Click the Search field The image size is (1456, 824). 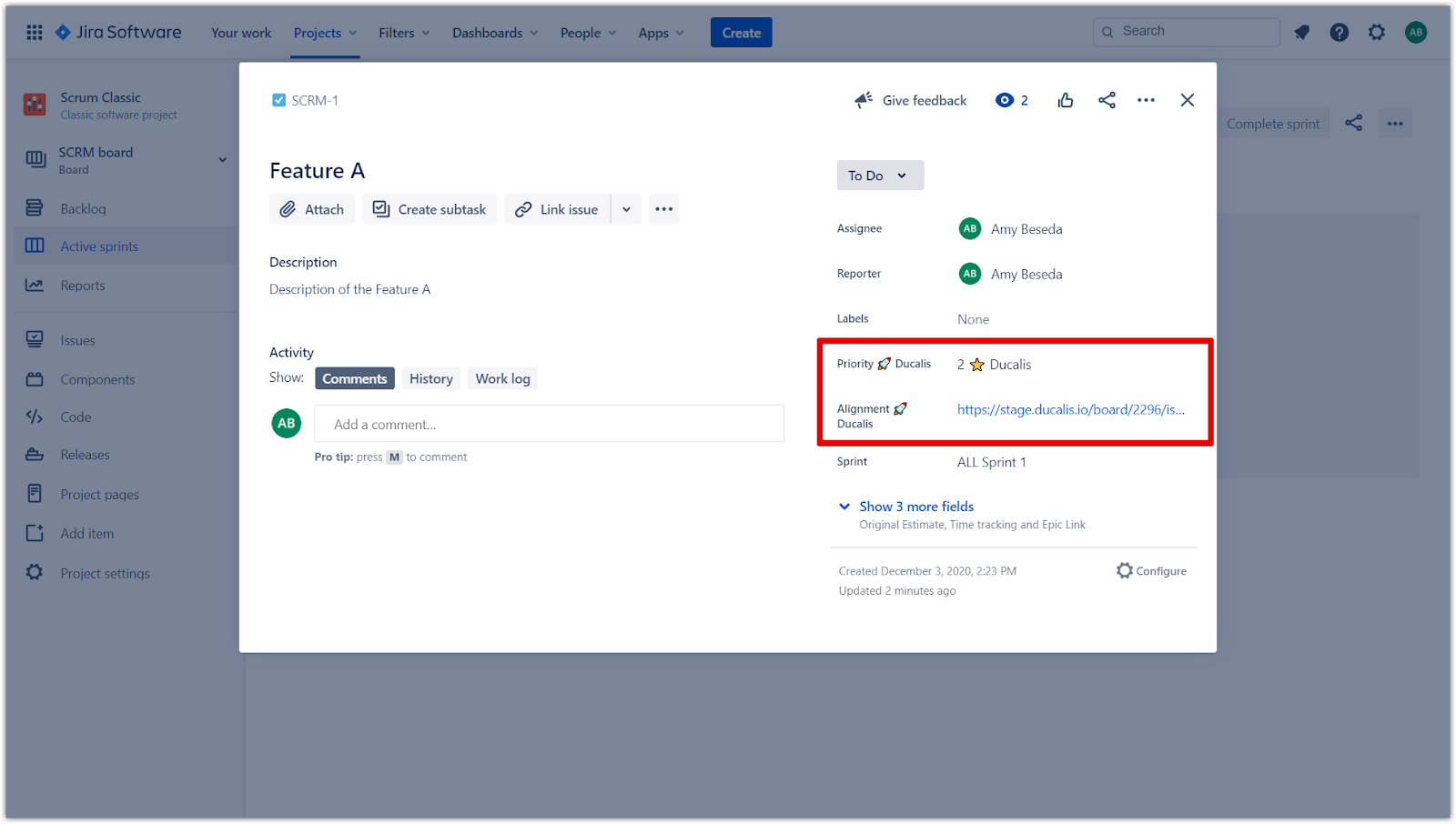(x=1186, y=31)
